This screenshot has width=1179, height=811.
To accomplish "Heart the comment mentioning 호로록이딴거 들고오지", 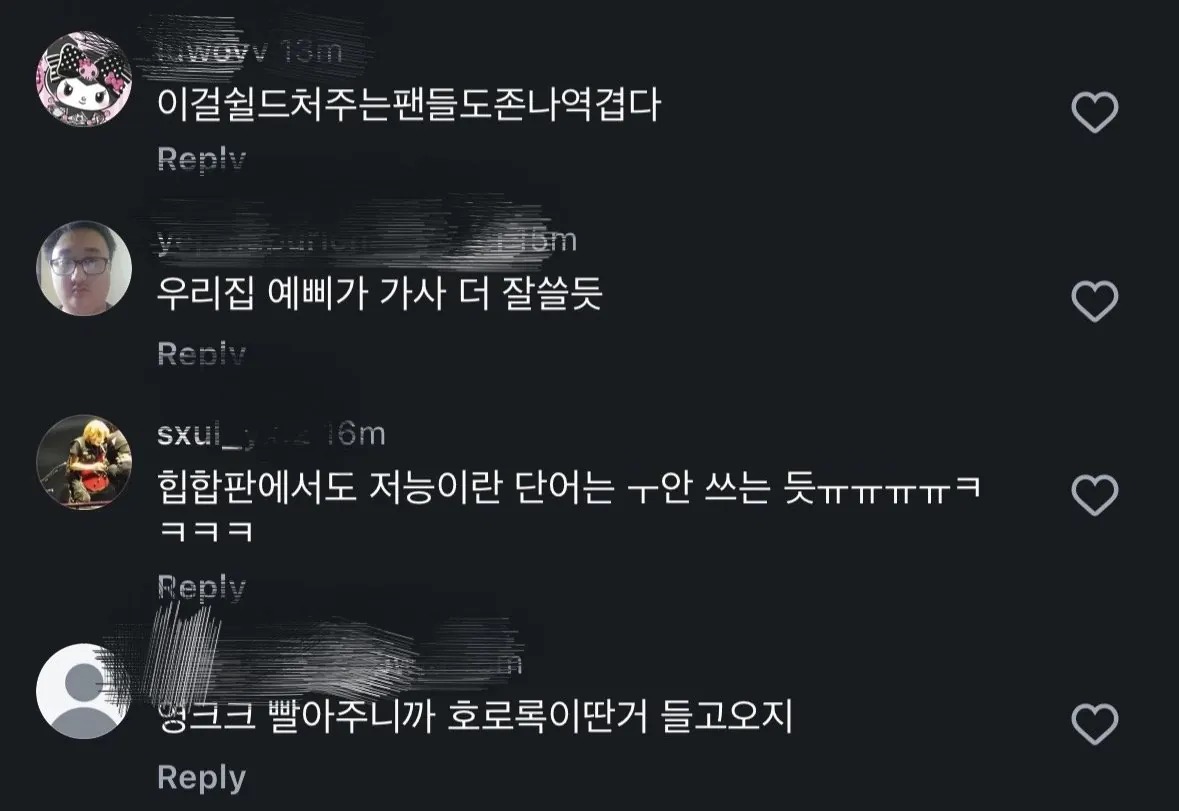I will tap(1094, 724).
